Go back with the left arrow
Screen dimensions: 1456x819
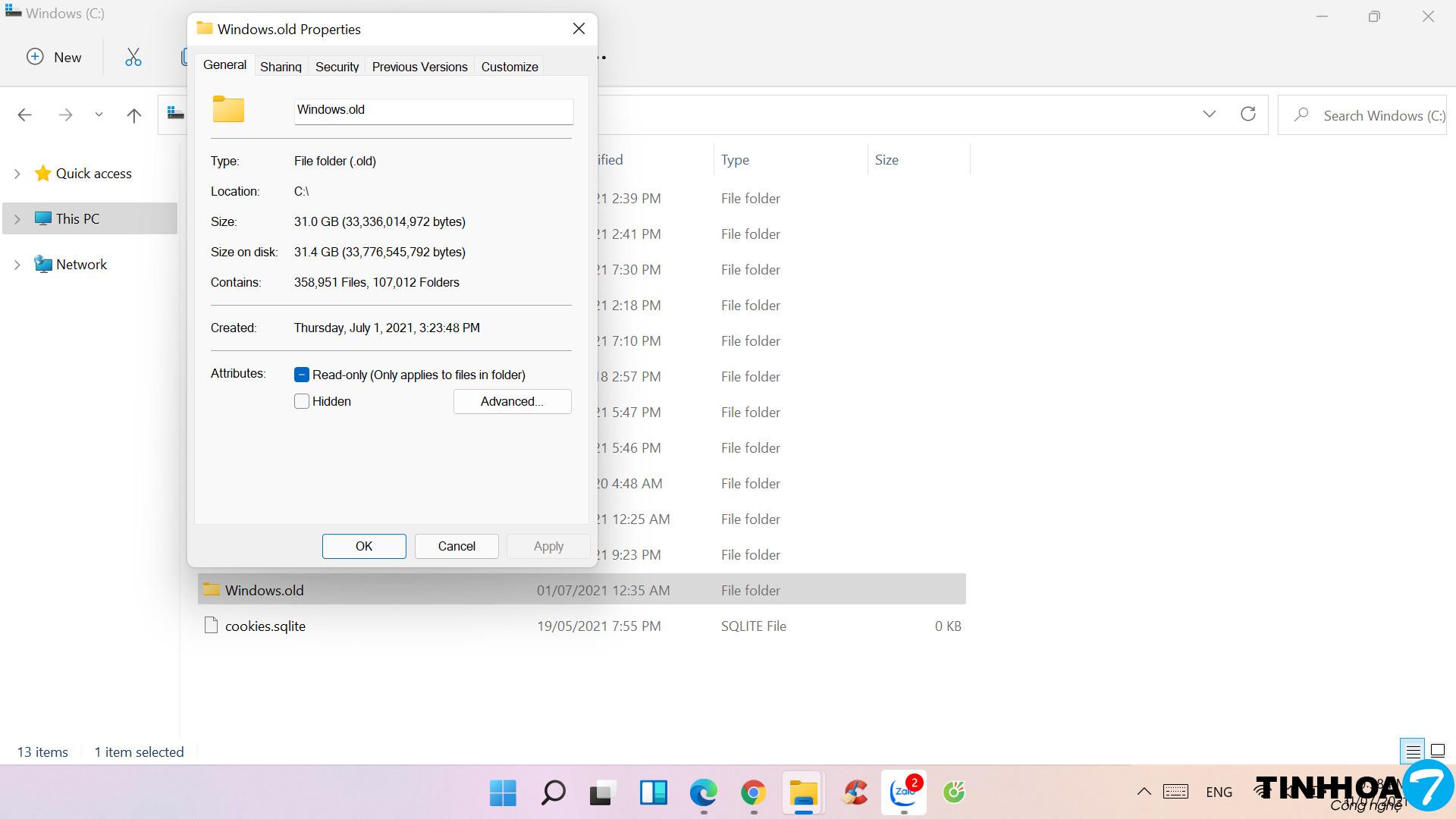click(x=24, y=115)
